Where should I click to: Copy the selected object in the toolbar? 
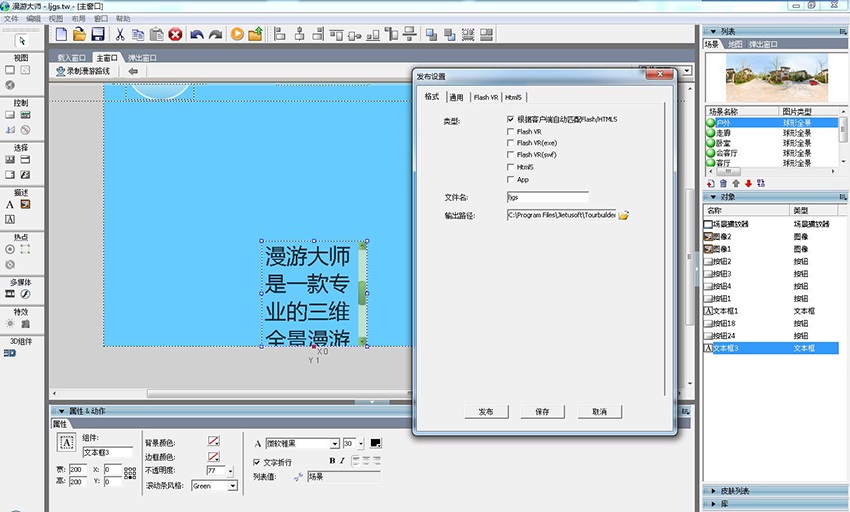[x=138, y=34]
